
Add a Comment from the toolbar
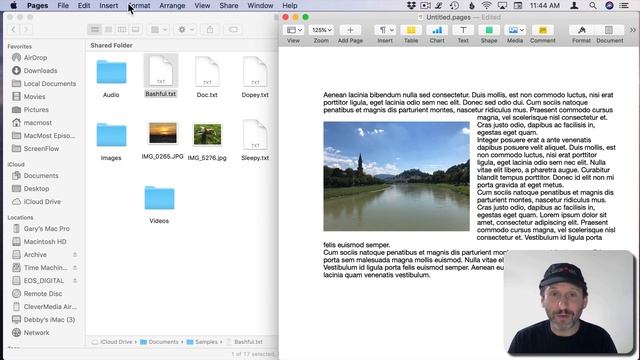coord(542,30)
